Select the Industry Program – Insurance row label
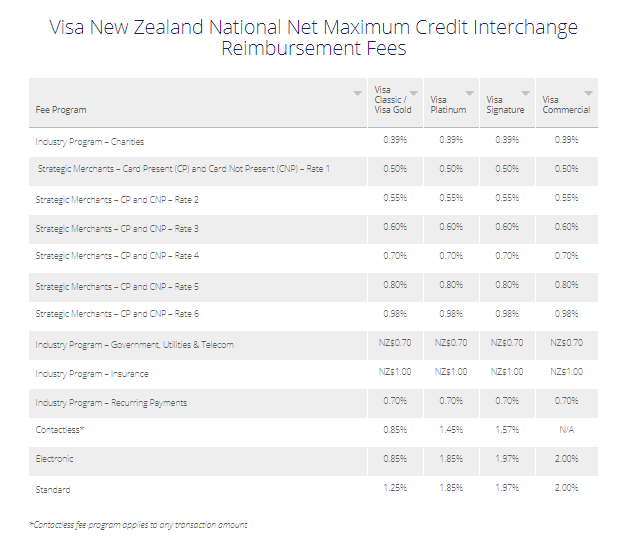This screenshot has width=643, height=542. [91, 373]
